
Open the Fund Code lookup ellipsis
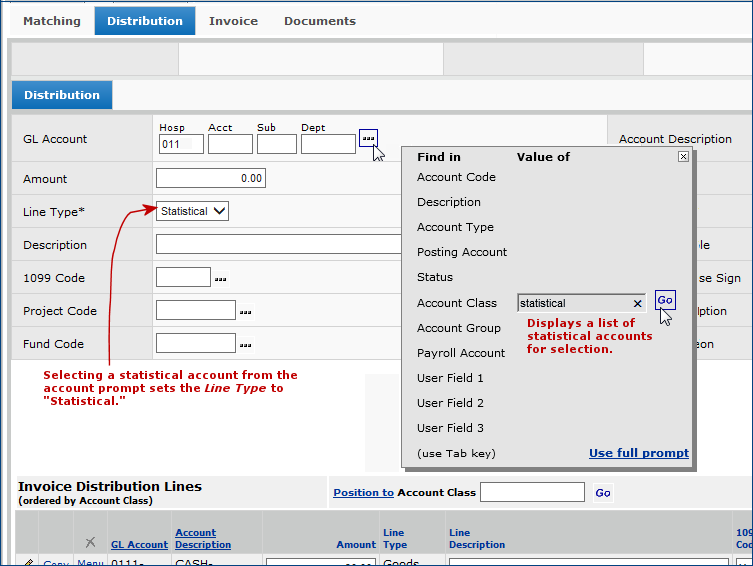245,345
